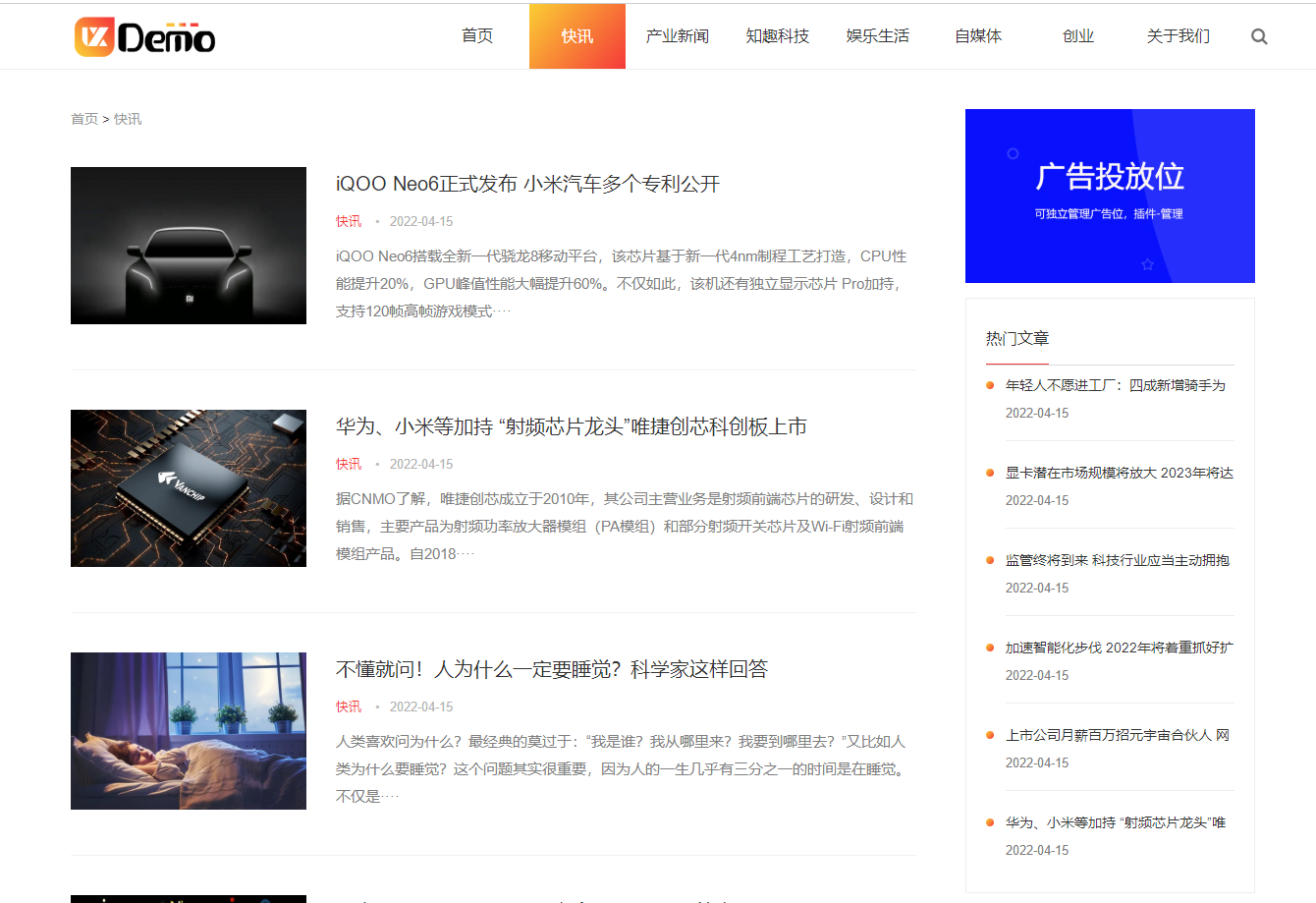1316x903 pixels.
Task: Click 人类喜欢问为什么 summary paragraph
Action: tap(622, 769)
